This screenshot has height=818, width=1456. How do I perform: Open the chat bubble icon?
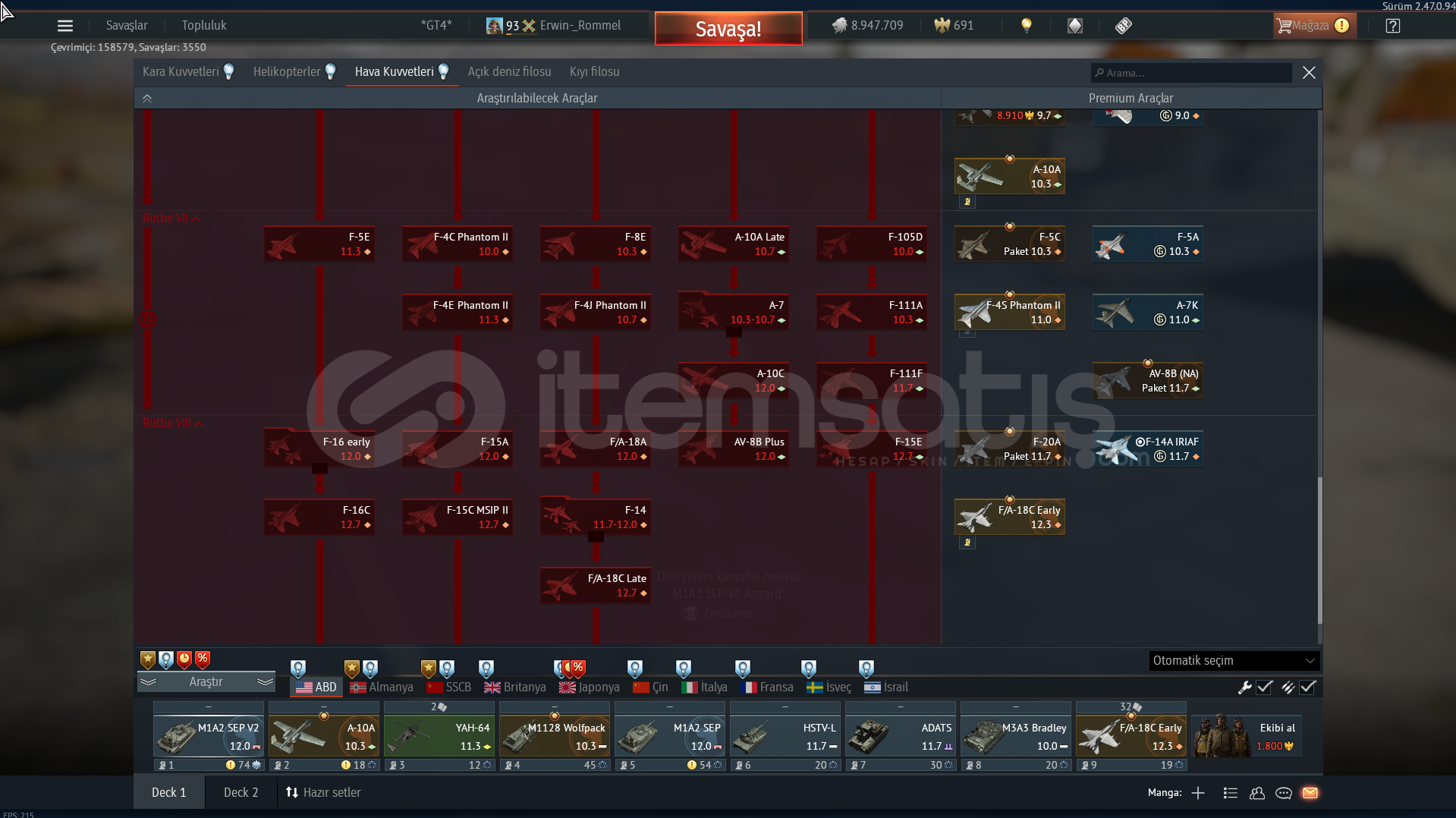pos(1284,793)
